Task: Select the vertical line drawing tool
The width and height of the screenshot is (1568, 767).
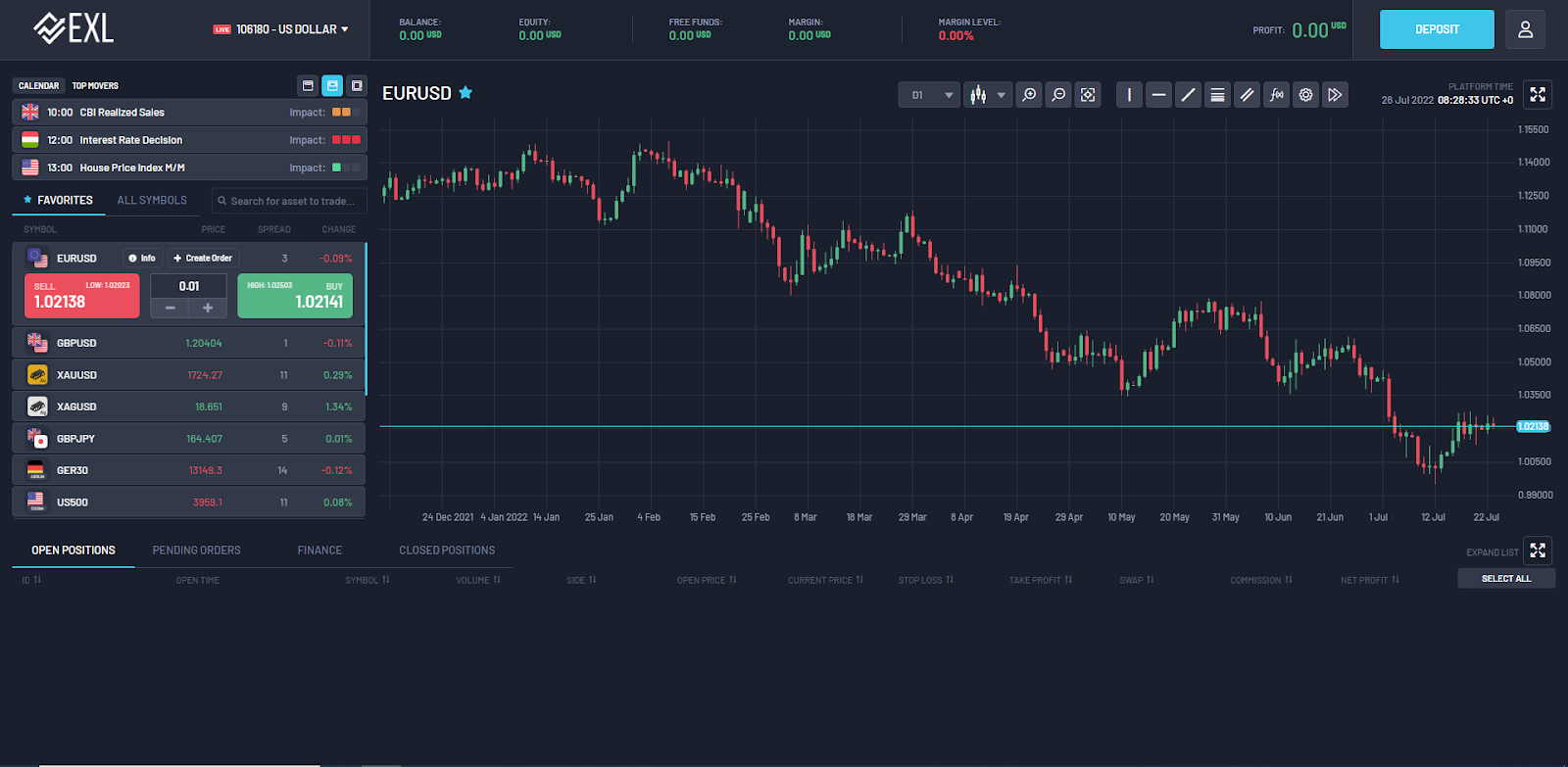Action: [x=1129, y=95]
